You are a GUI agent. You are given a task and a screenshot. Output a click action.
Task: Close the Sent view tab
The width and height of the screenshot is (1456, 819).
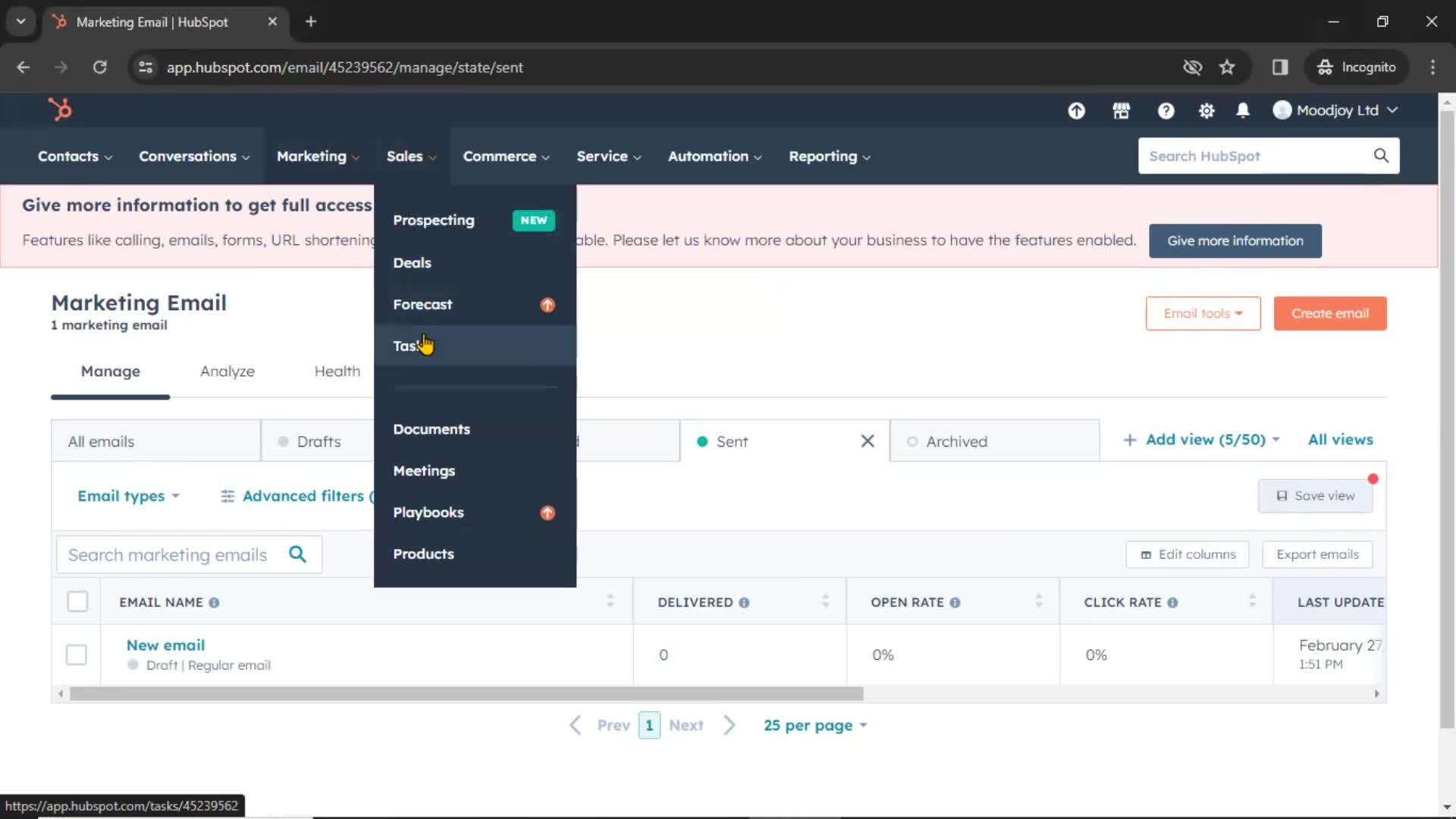868,441
